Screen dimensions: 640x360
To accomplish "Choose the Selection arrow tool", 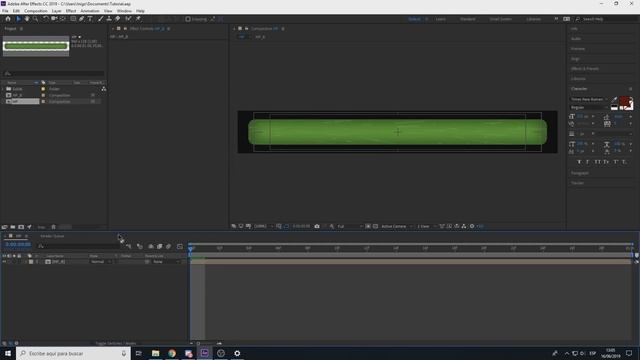I will 18,19.
